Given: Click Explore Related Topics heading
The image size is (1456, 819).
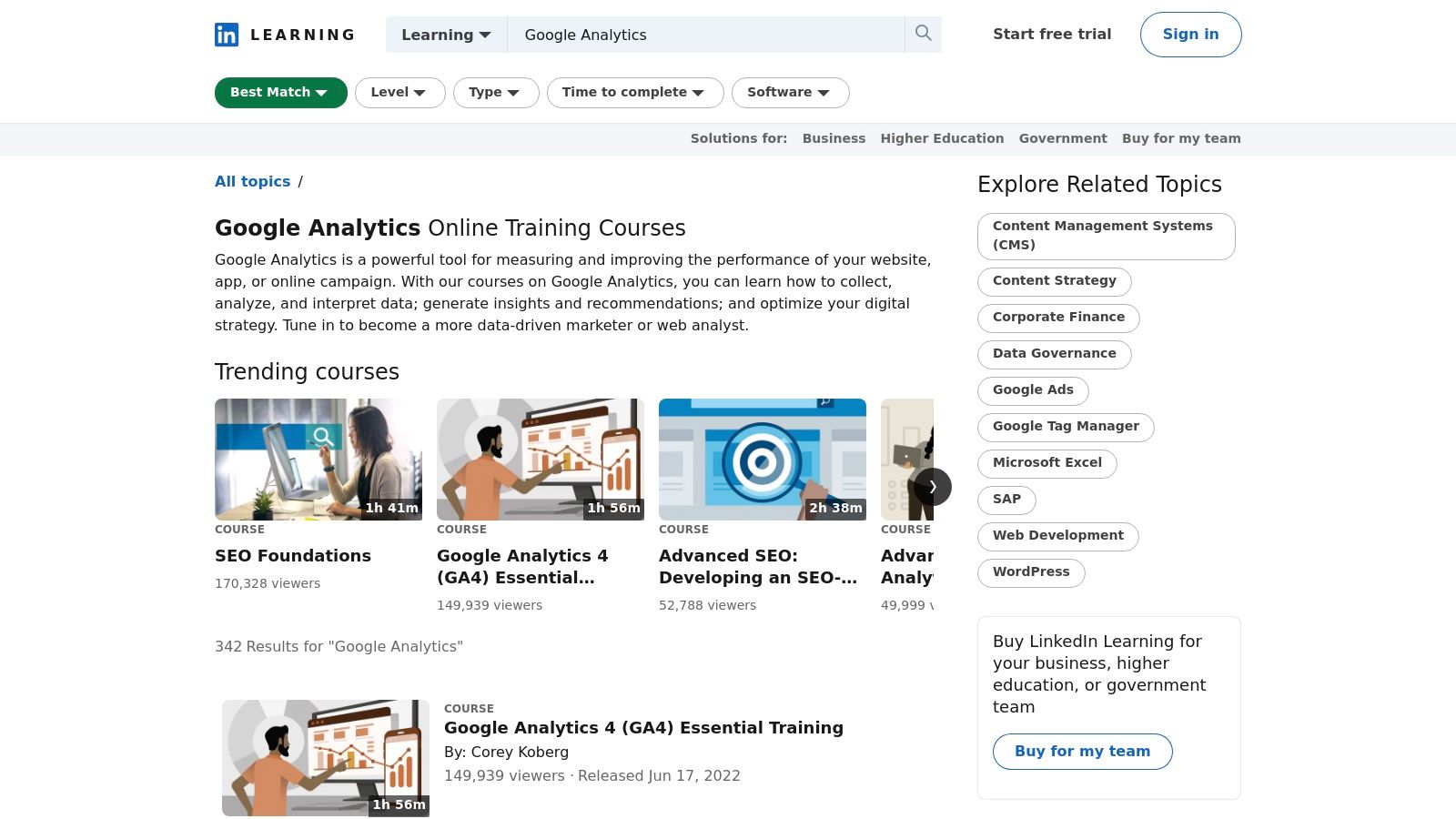Looking at the screenshot, I should 1099,185.
